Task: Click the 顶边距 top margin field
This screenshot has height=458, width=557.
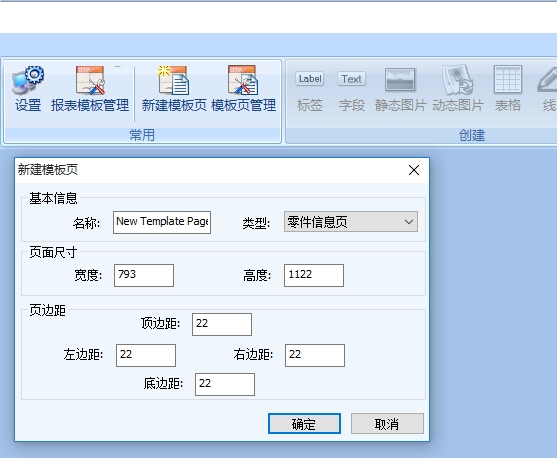Action: (x=222, y=324)
